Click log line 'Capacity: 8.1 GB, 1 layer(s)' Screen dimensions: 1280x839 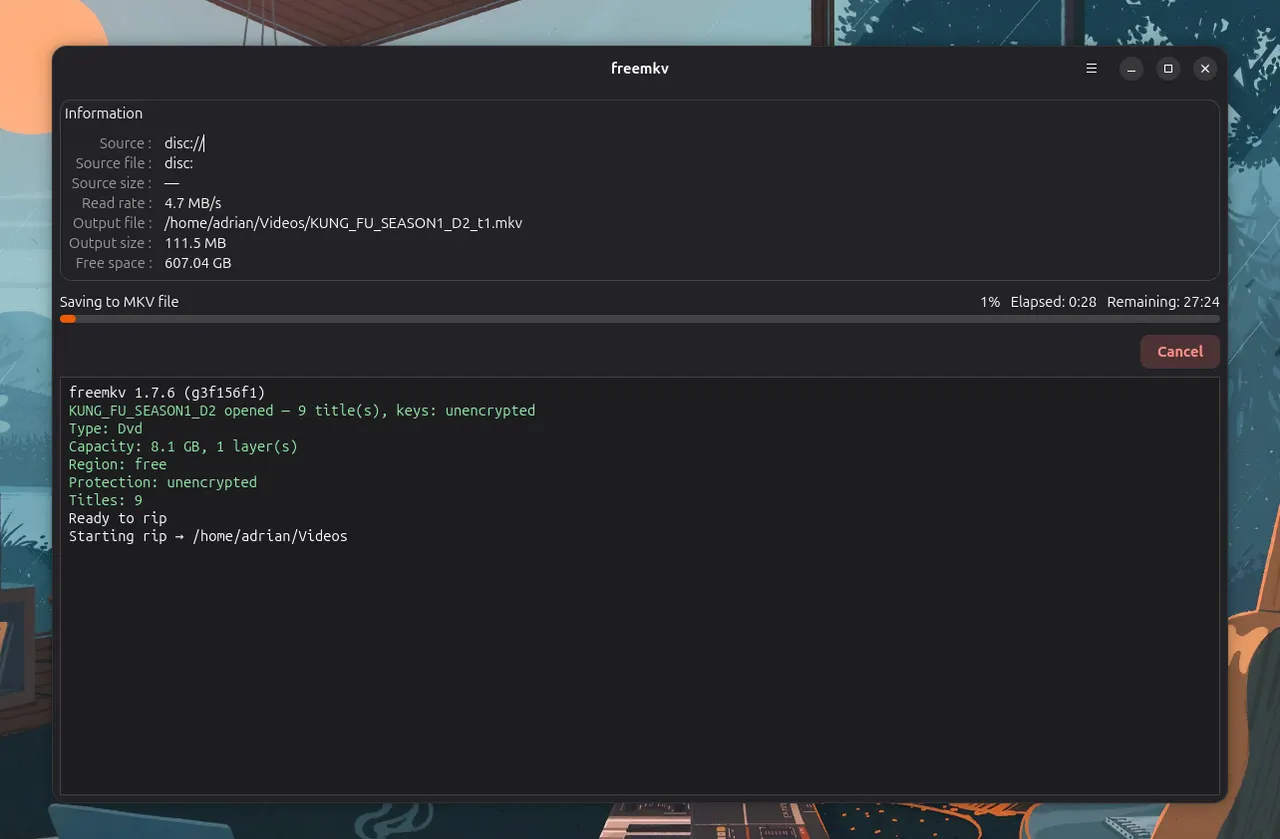pos(183,446)
